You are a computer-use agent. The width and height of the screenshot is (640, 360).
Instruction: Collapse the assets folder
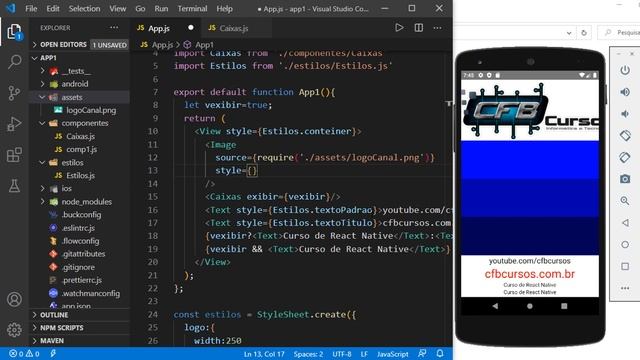tap(42, 97)
